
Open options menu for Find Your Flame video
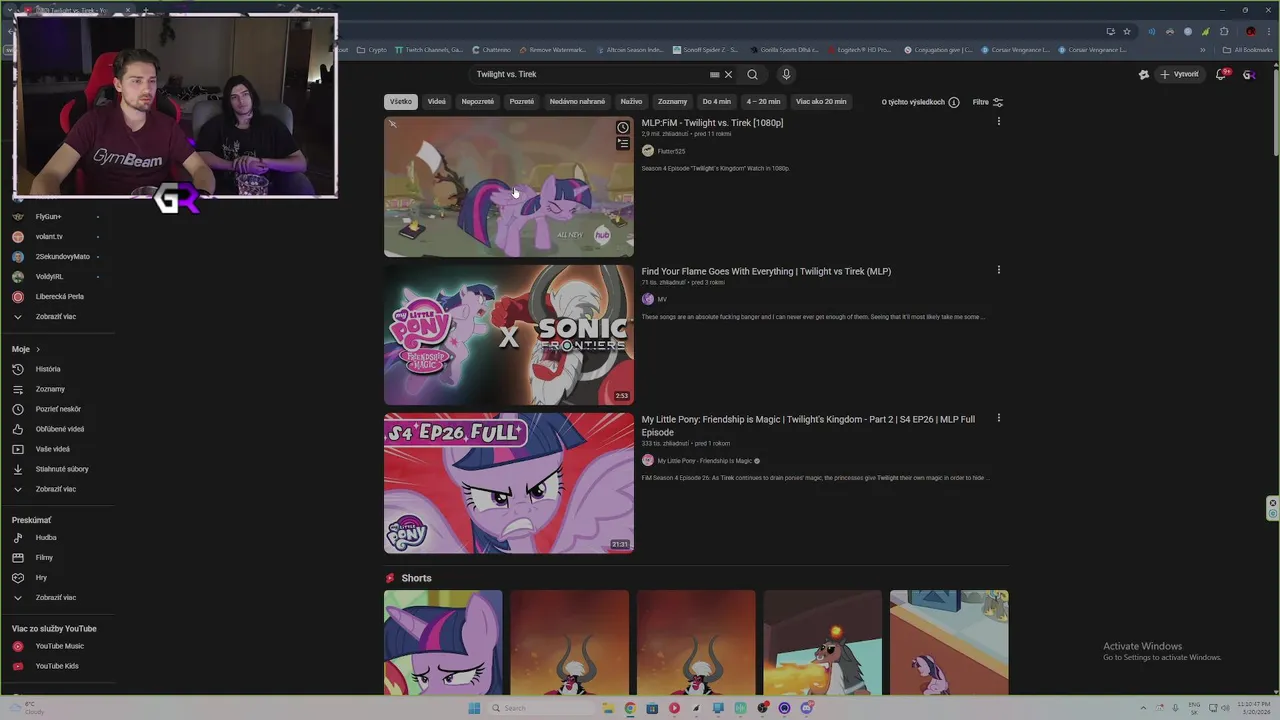998,270
